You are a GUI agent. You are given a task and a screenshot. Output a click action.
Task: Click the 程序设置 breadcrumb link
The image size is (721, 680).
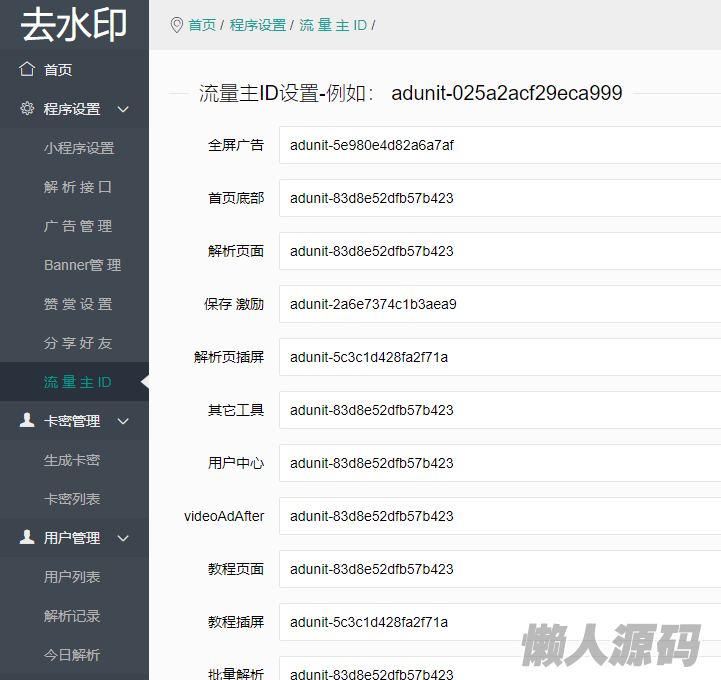[257, 25]
